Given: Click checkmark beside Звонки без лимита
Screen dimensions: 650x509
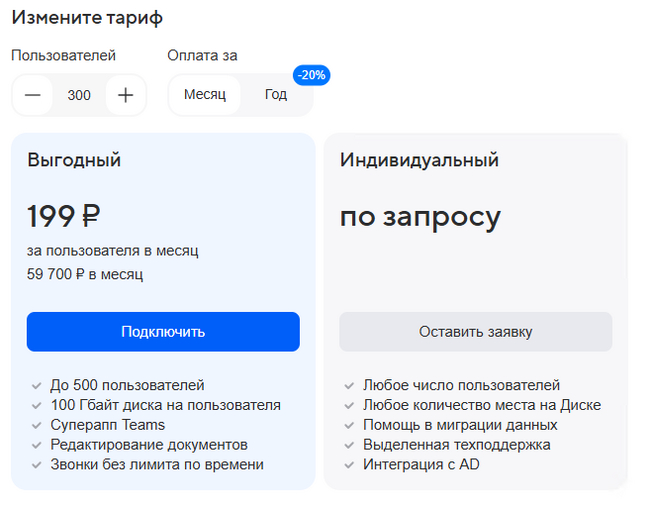Looking at the screenshot, I should [36, 465].
